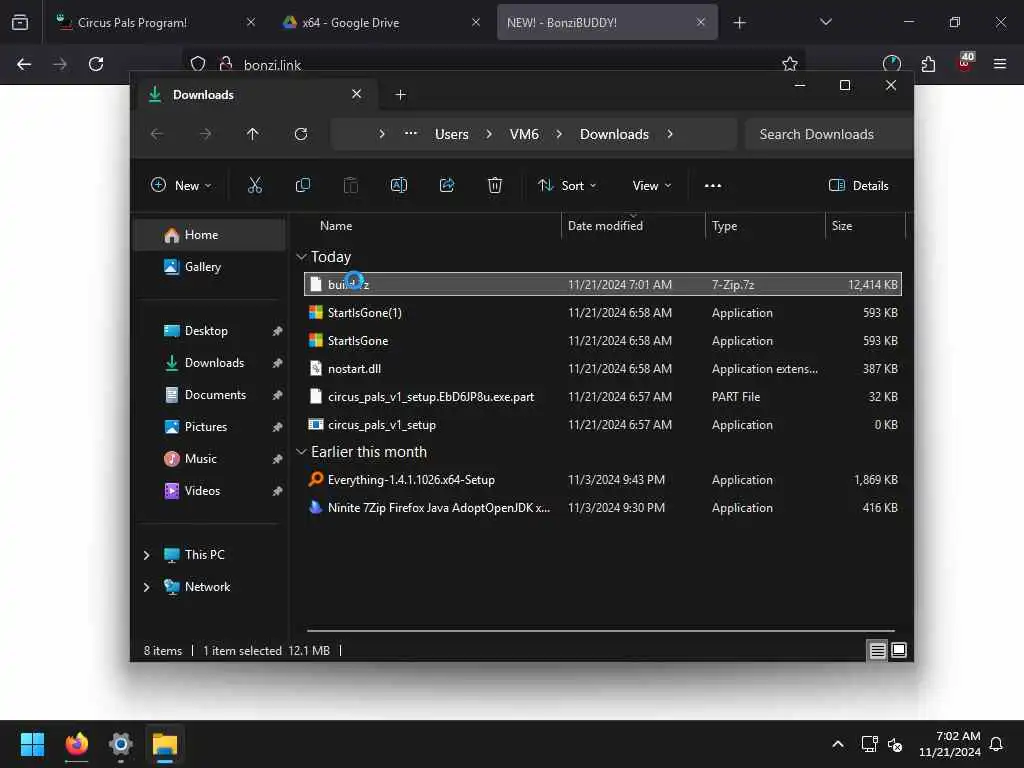Open the Firefox downloads progress icon
This screenshot has height=768, width=1024.
pos(891,64)
